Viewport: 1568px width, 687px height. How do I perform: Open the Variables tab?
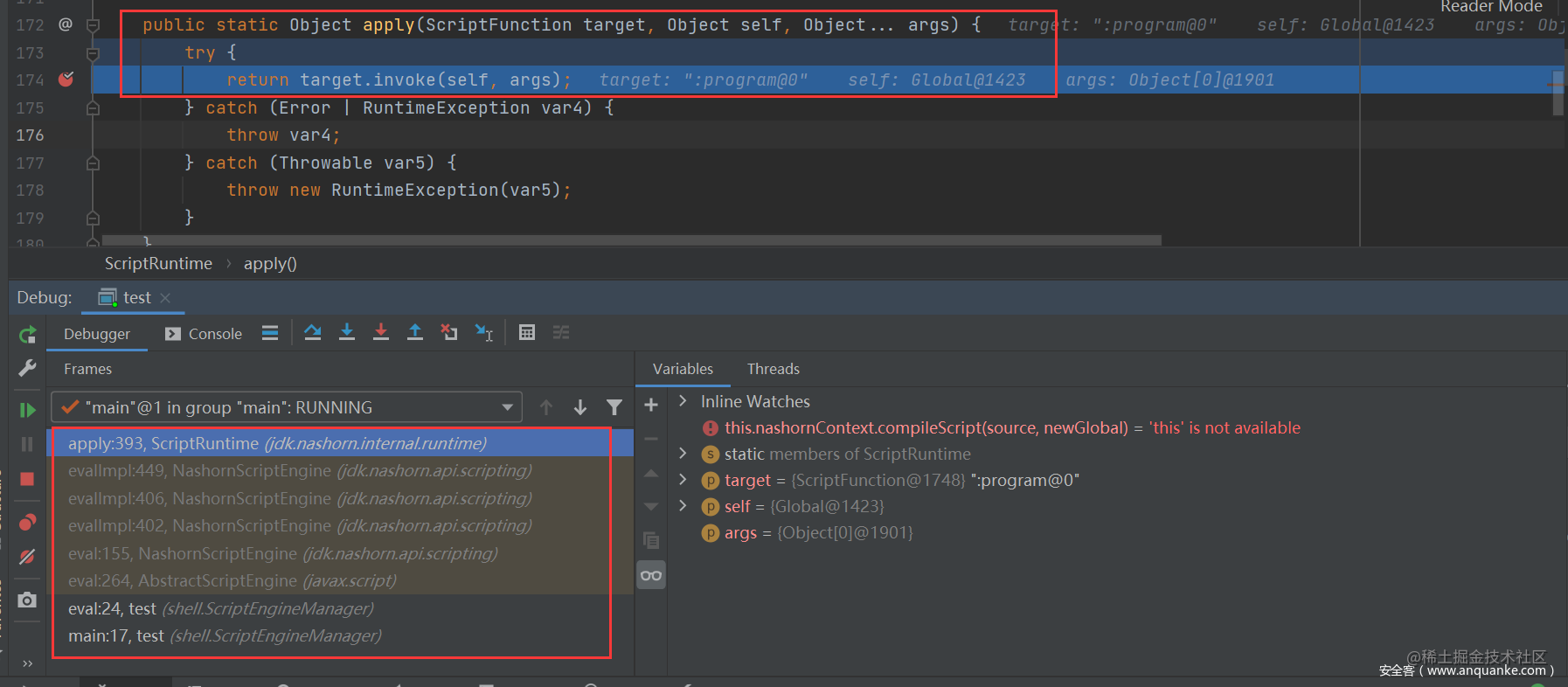click(x=683, y=369)
